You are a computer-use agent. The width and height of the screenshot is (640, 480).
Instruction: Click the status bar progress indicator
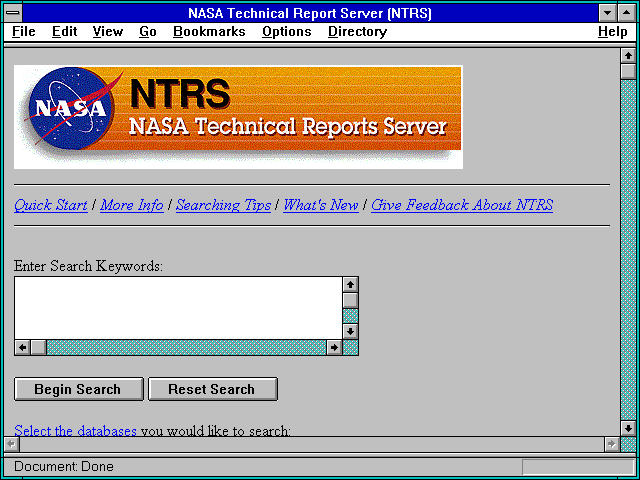(578, 467)
